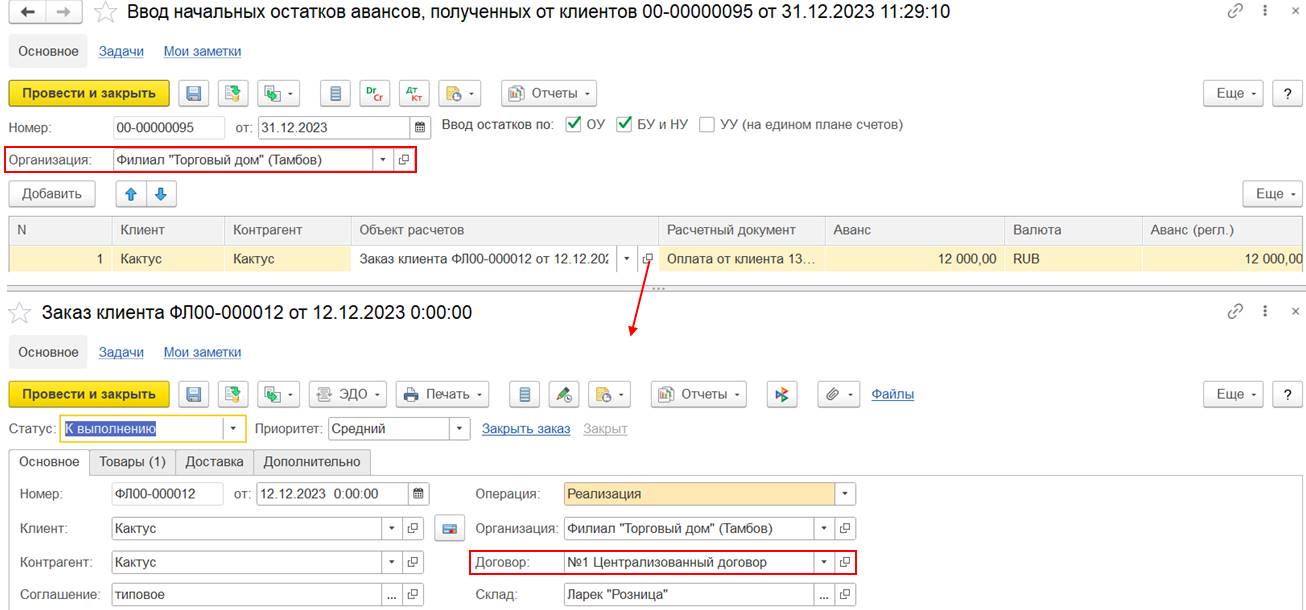Expand the Организация dropdown in top document
1306x610 pixels.
pyautogui.click(x=383, y=159)
